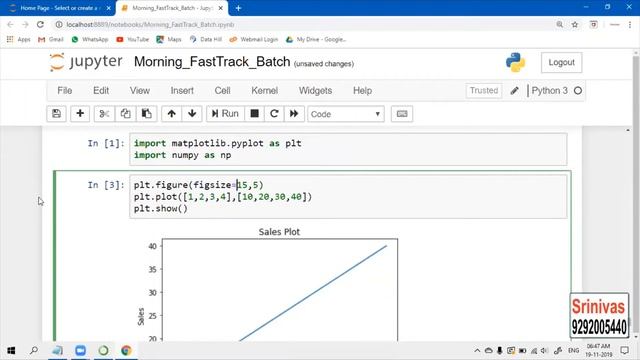This screenshot has height=360, width=640.
Task: Open the Kernel menu
Action: coord(264,91)
